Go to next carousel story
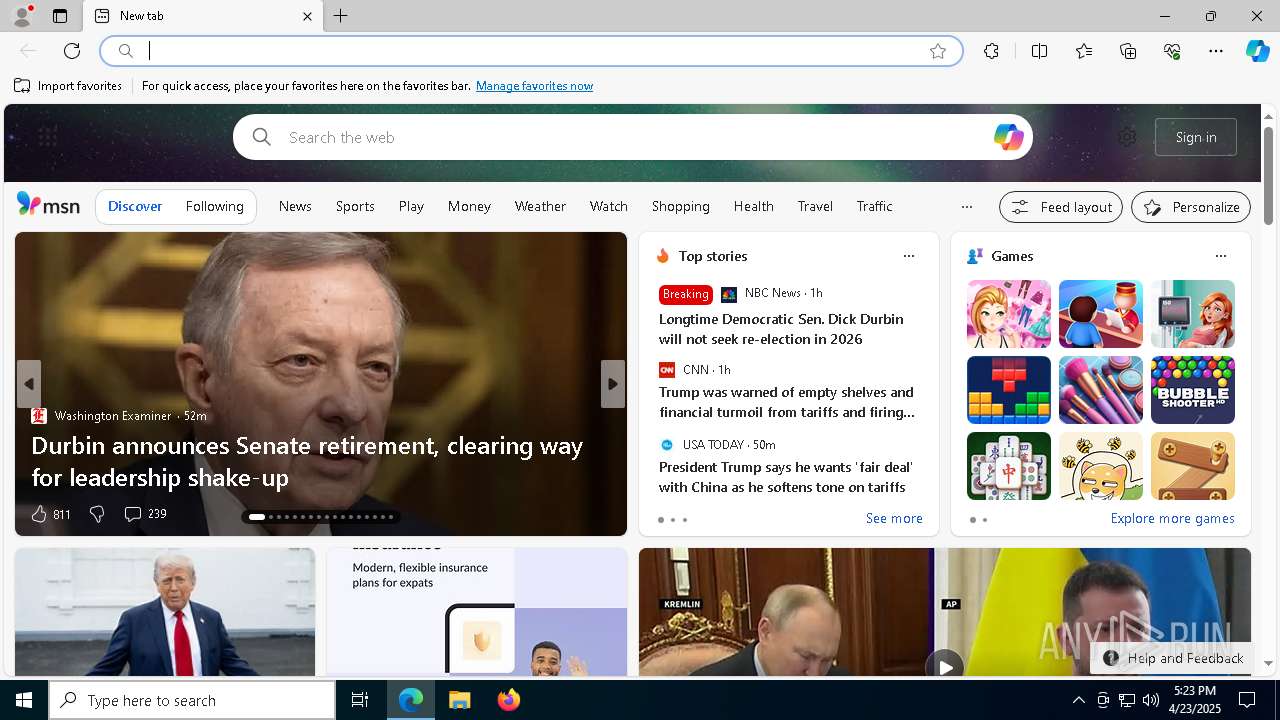This screenshot has height=720, width=1280. [613, 384]
